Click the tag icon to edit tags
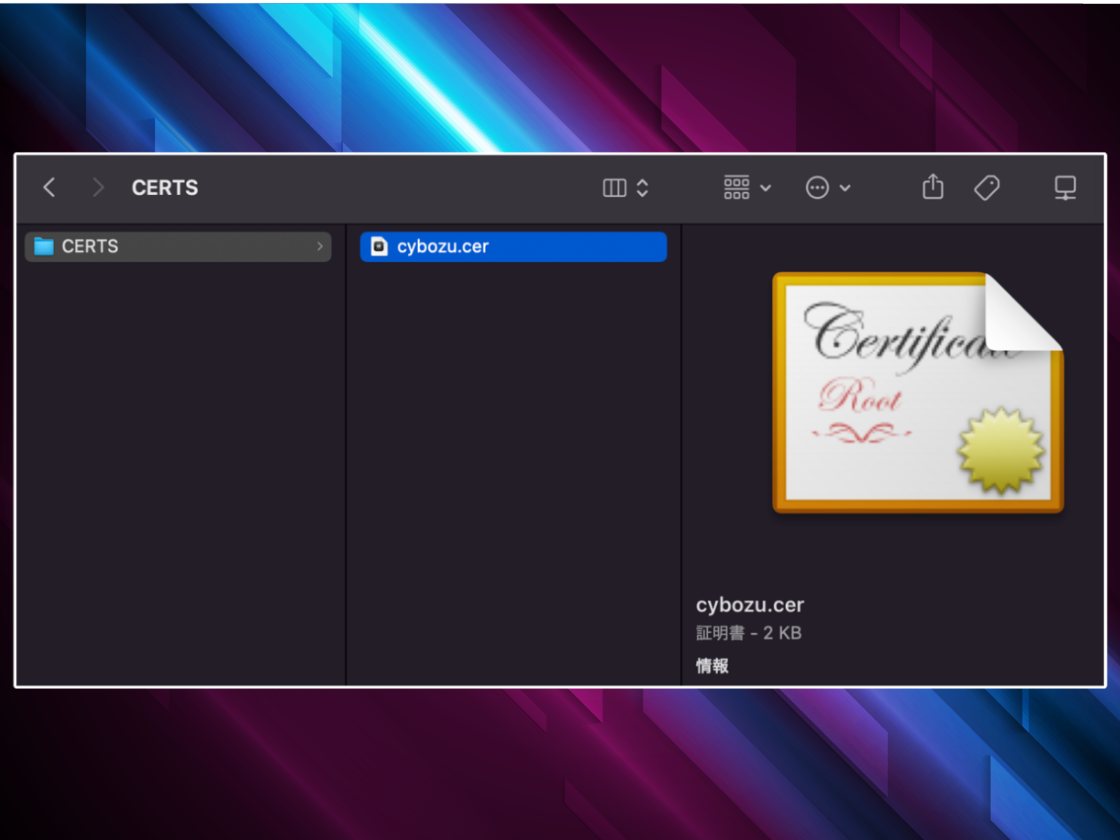This screenshot has width=1120, height=840. pyautogui.click(x=987, y=187)
